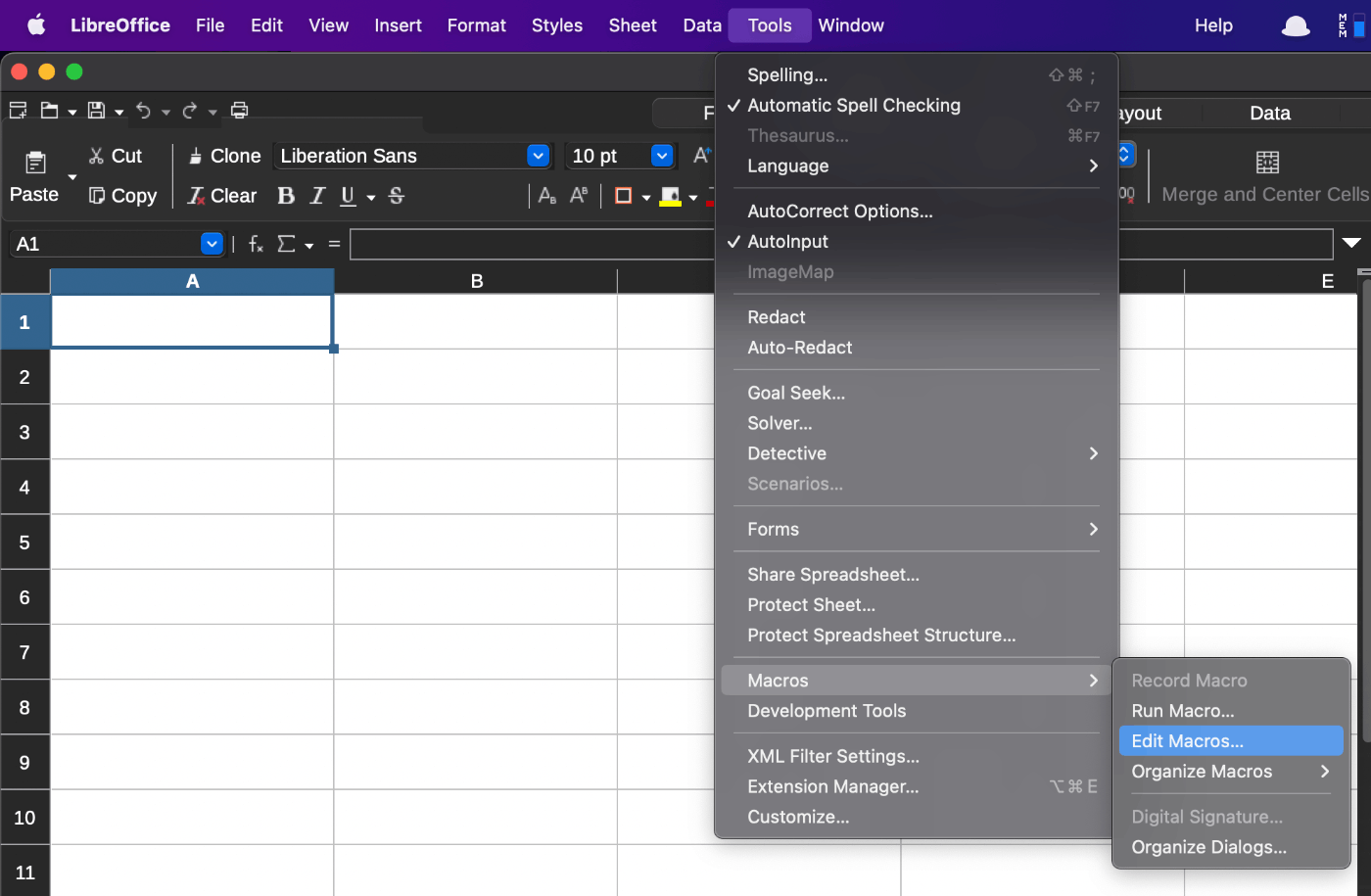Click the Redo arrow icon
This screenshot has height=896, width=1371.
coord(190,111)
